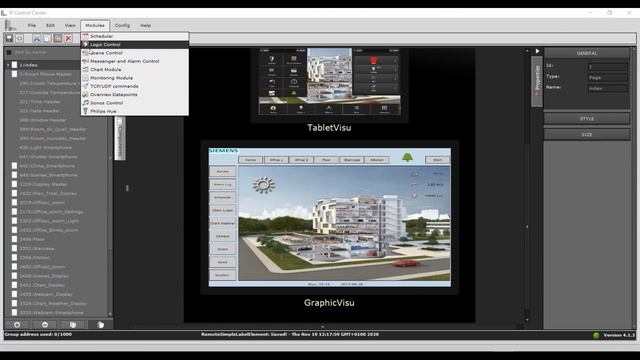The image size is (640, 360).
Task: Click the hand icon button below page list
Action: (x=100, y=325)
